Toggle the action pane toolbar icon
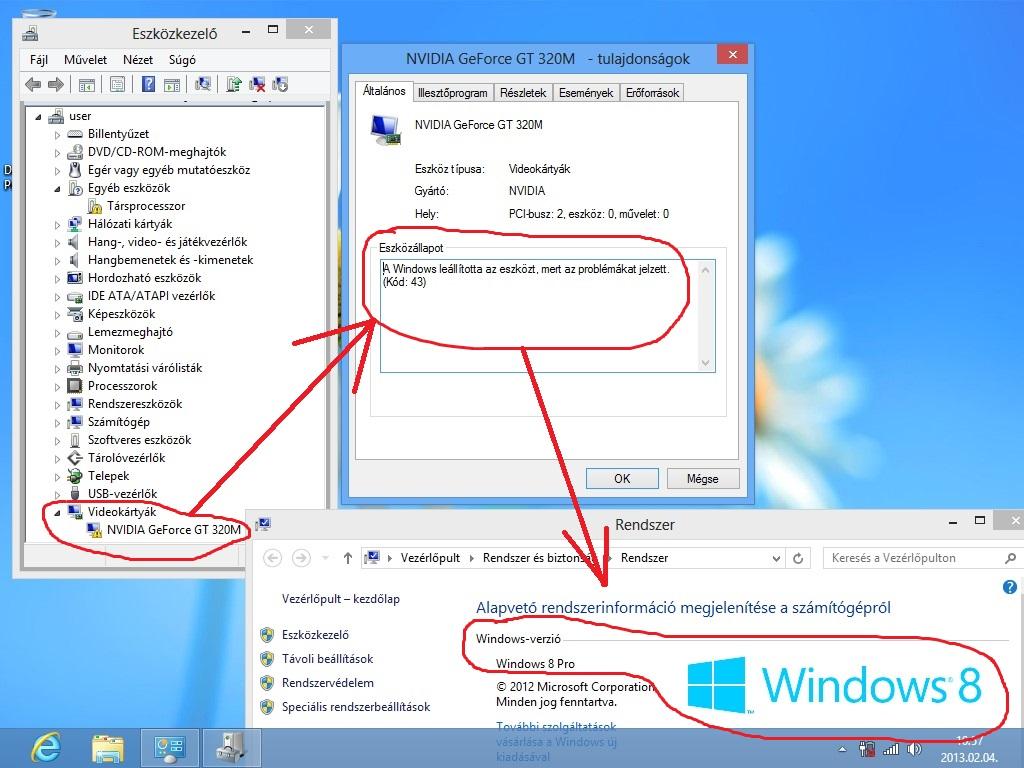Image resolution: width=1024 pixels, height=768 pixels. [x=172, y=84]
